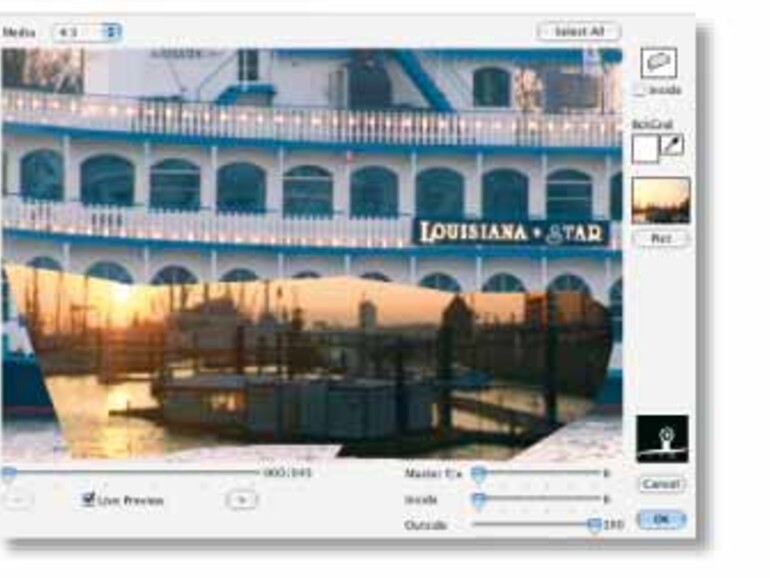Open the Media dropdown menu
Image resolution: width=770 pixels, height=578 pixels.
(x=87, y=32)
